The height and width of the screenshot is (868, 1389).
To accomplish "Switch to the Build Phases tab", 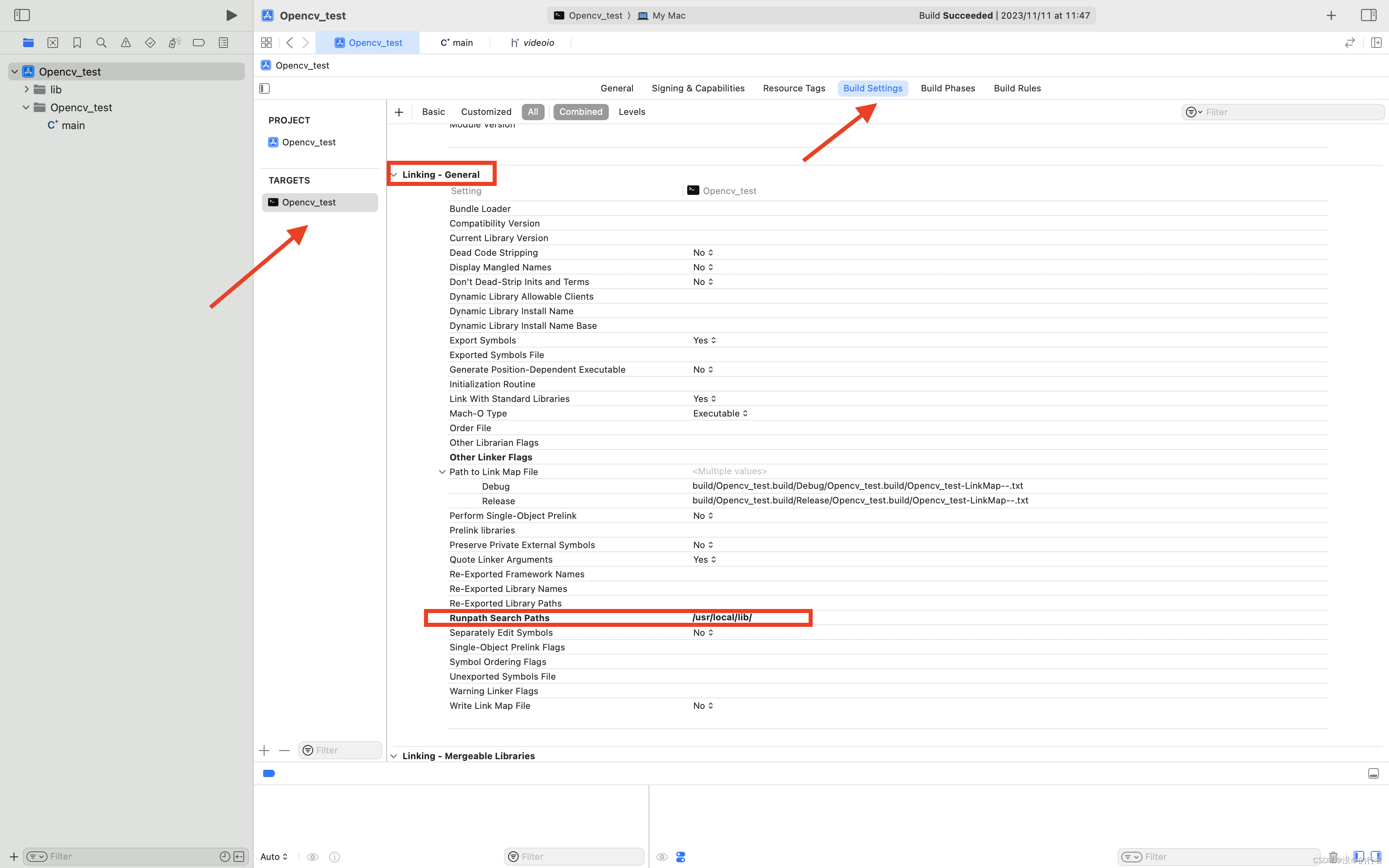I will [948, 89].
